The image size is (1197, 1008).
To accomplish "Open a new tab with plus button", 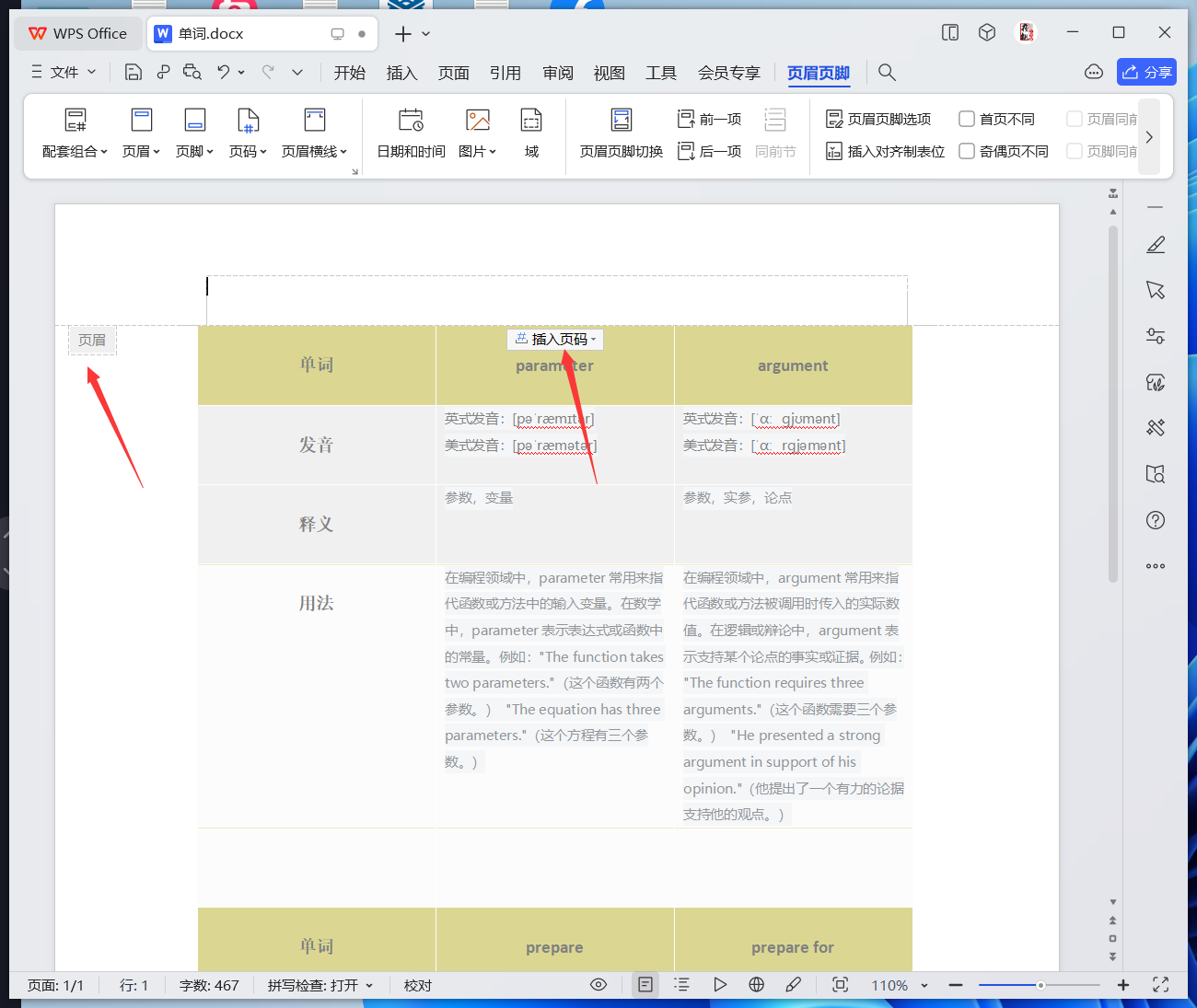I will click(x=402, y=34).
